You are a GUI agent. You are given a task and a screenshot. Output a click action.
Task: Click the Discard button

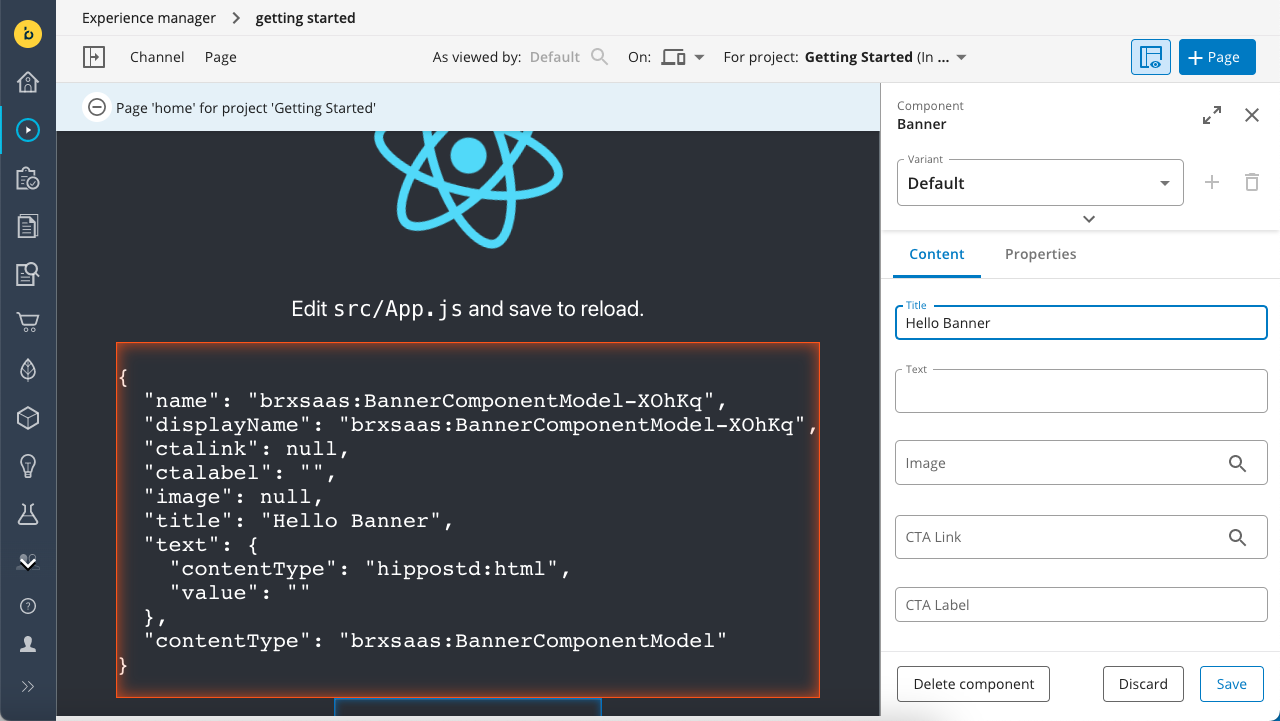point(1143,684)
